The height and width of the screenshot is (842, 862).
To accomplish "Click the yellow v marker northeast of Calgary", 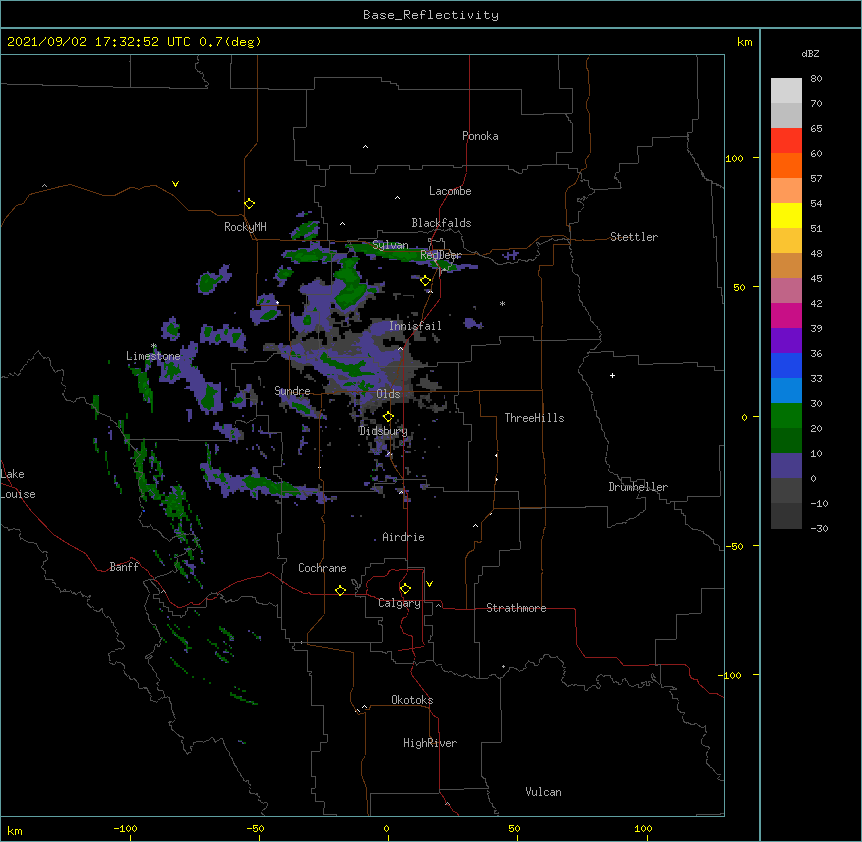I will pos(429,584).
